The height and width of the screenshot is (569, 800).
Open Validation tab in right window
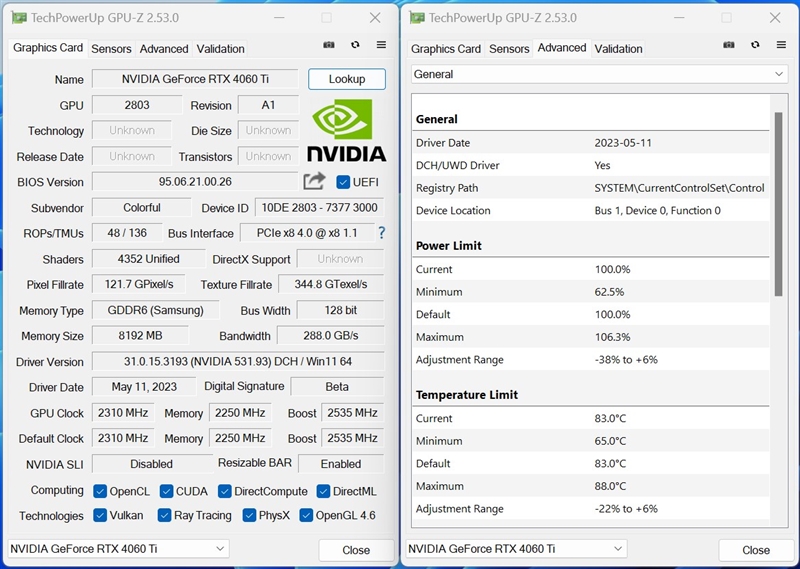coord(618,49)
